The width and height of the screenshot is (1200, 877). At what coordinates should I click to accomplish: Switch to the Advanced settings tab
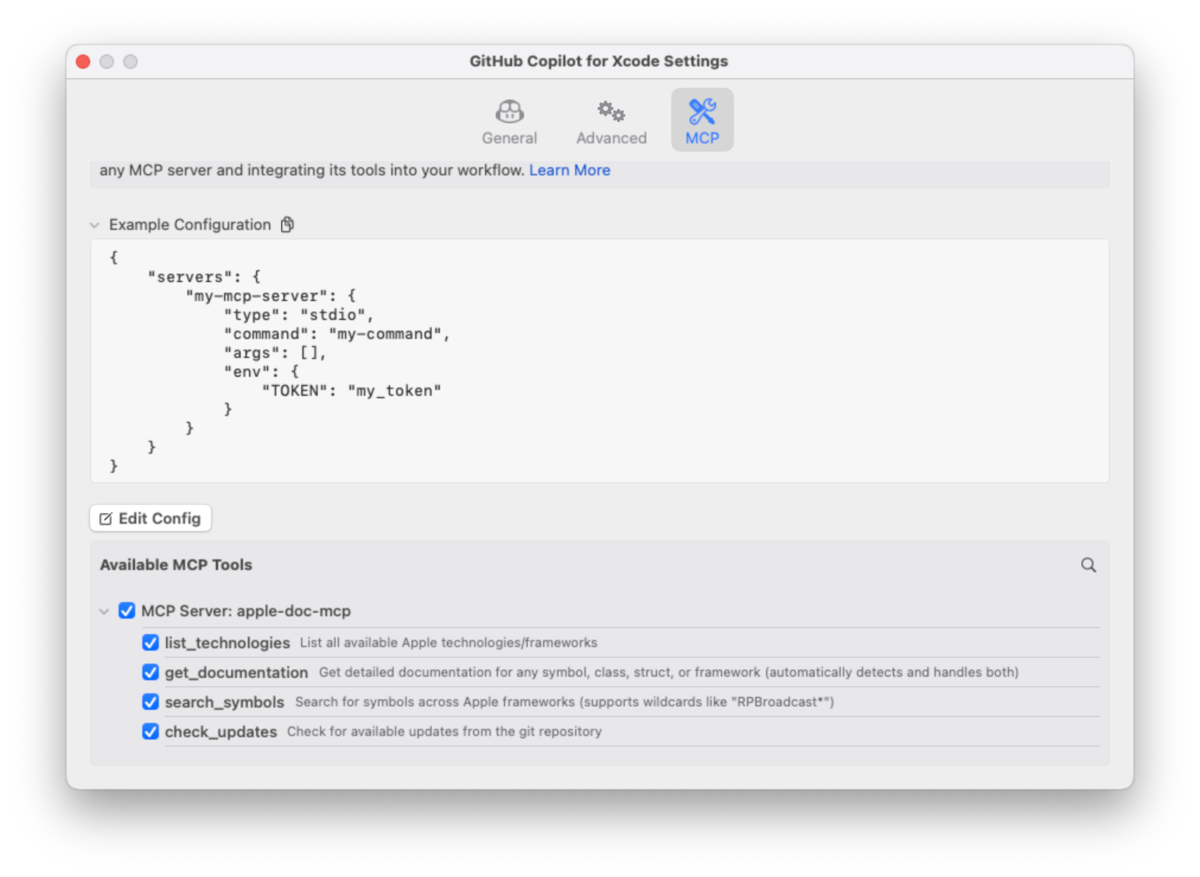coord(611,120)
